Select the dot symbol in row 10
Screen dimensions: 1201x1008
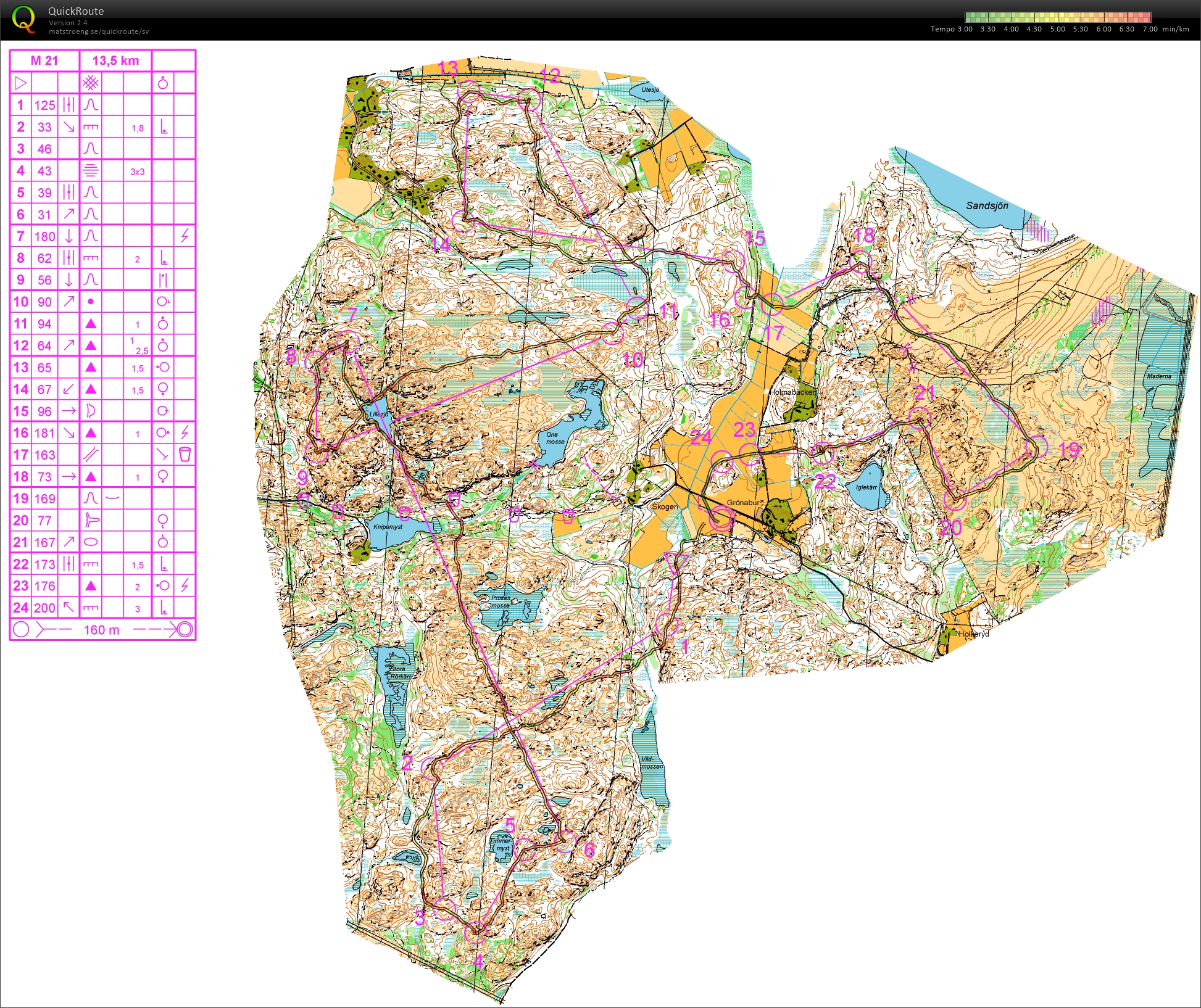point(91,302)
